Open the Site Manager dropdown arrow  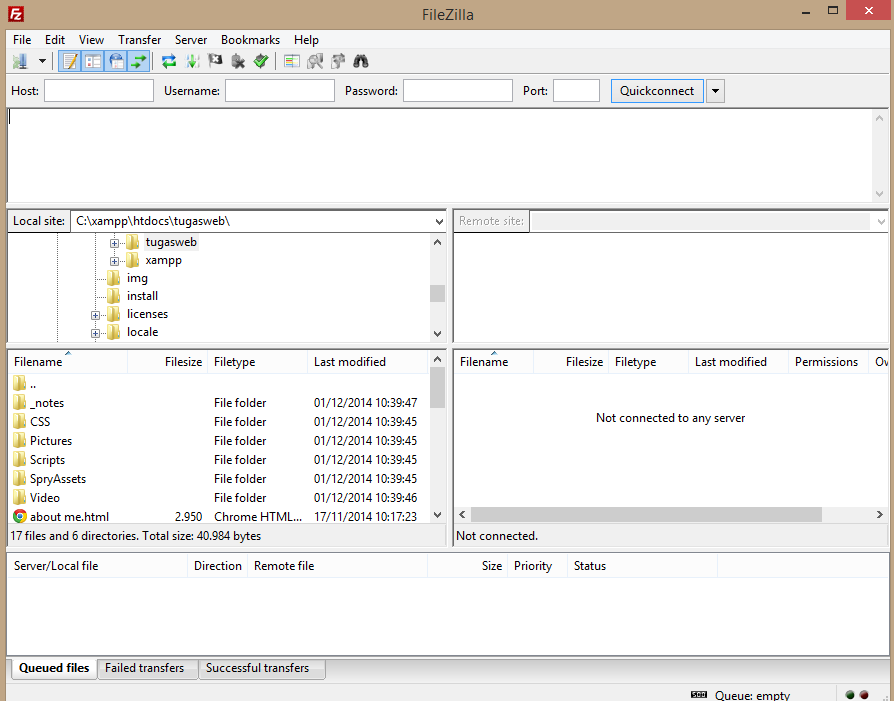tap(42, 61)
